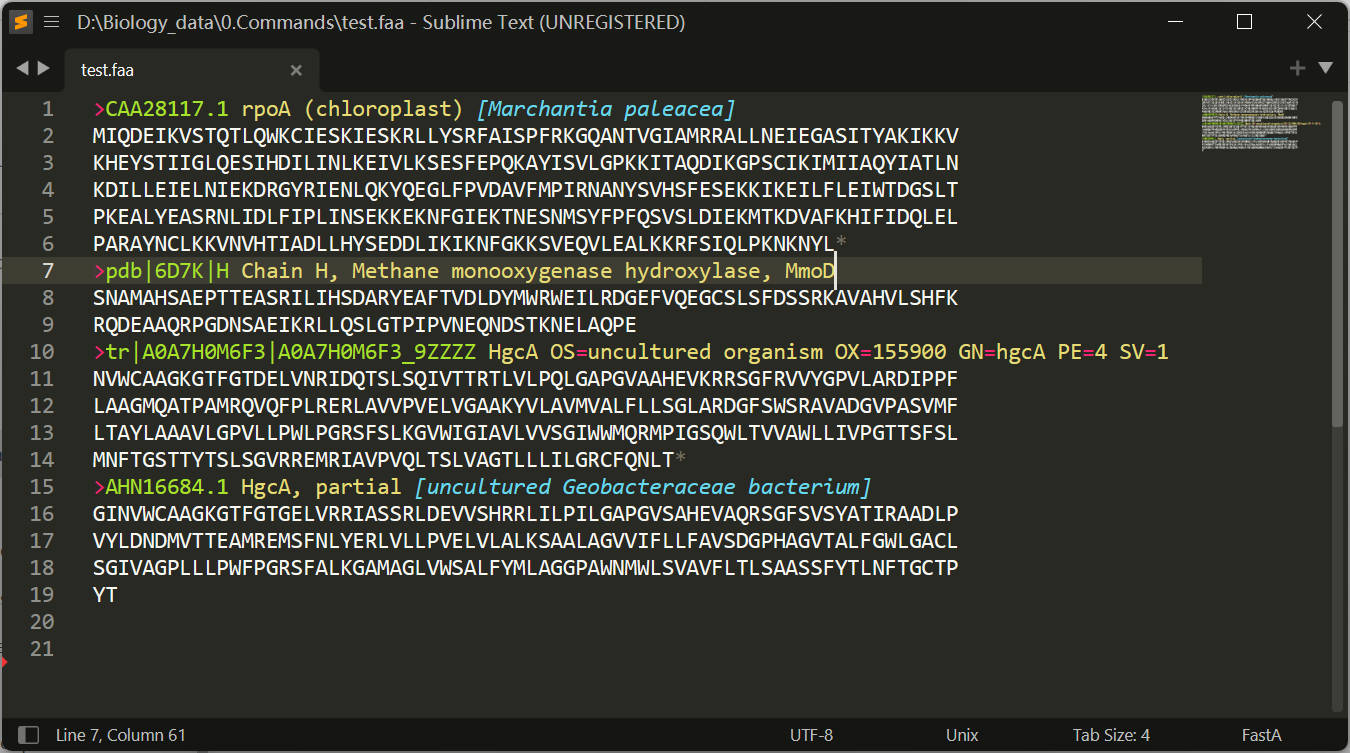This screenshot has width=1350, height=753.
Task: Open the hamburger menu icon
Action: pos(52,22)
